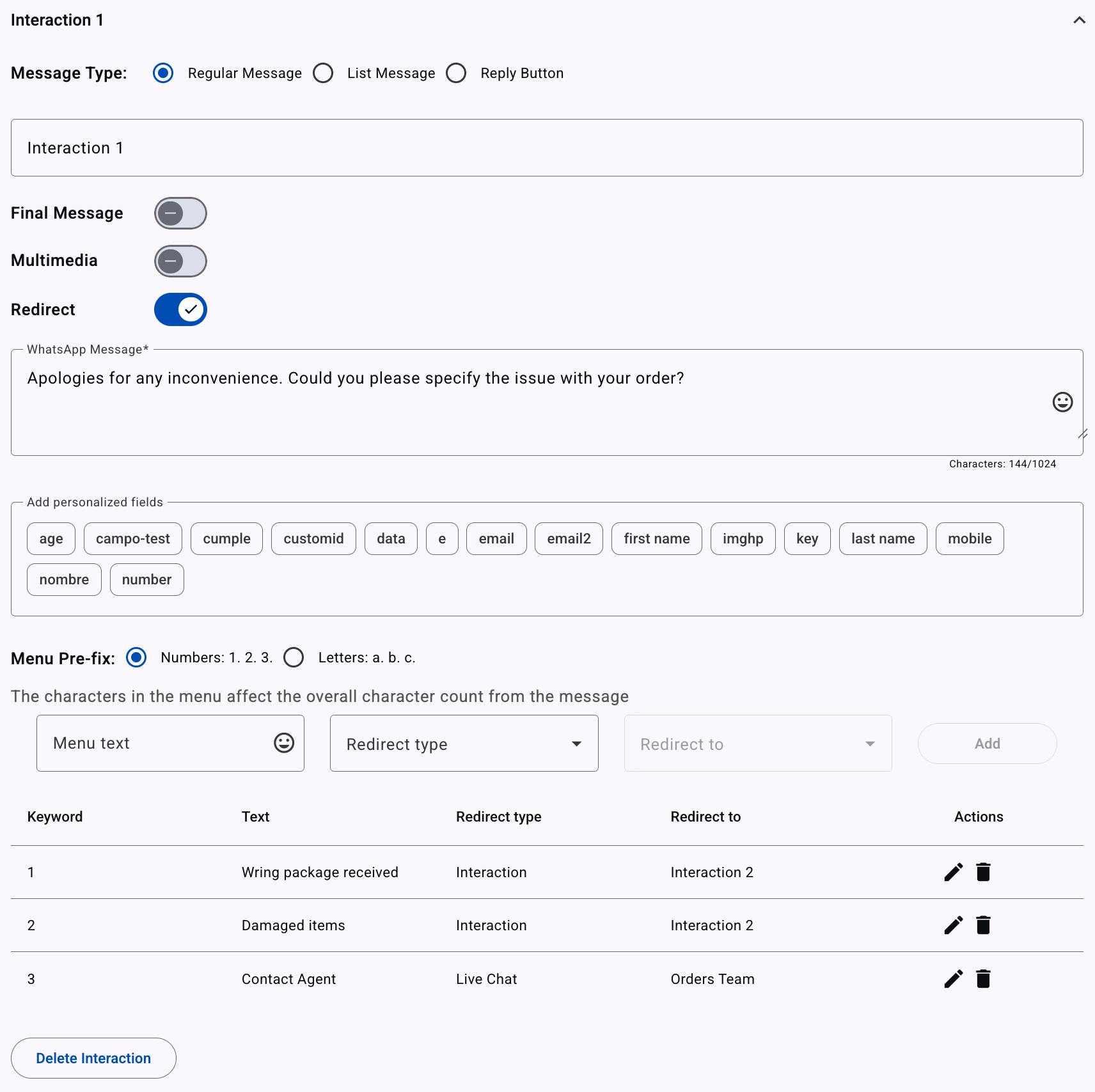Toggle the Final Message switch
The image size is (1095, 1092).
180,213
